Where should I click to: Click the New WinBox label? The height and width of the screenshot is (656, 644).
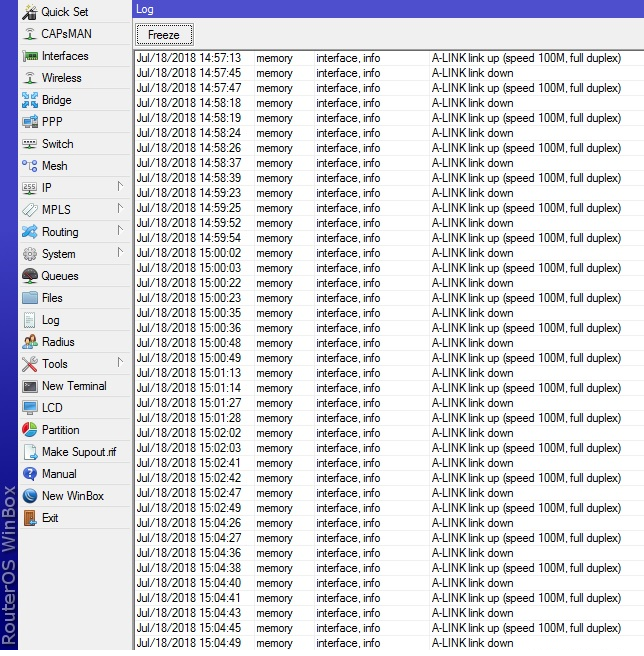click(73, 496)
